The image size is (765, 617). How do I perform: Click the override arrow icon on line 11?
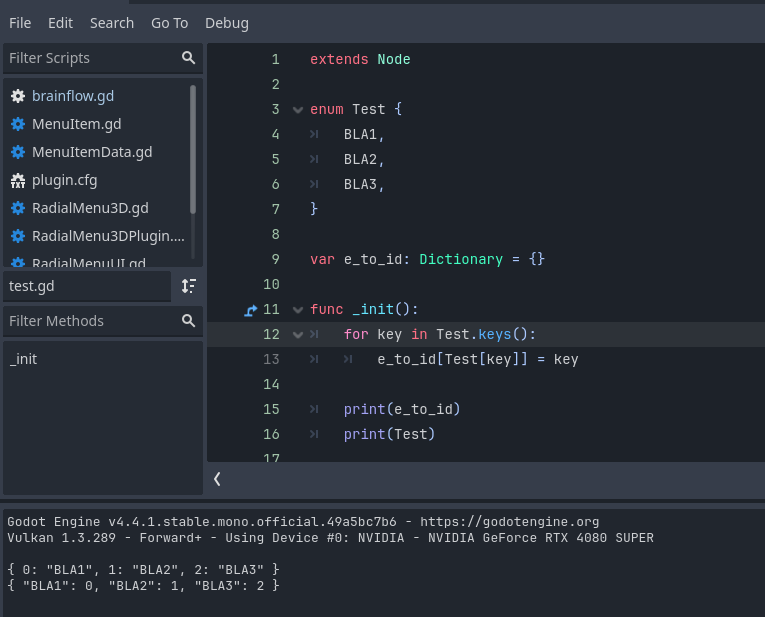pos(251,310)
